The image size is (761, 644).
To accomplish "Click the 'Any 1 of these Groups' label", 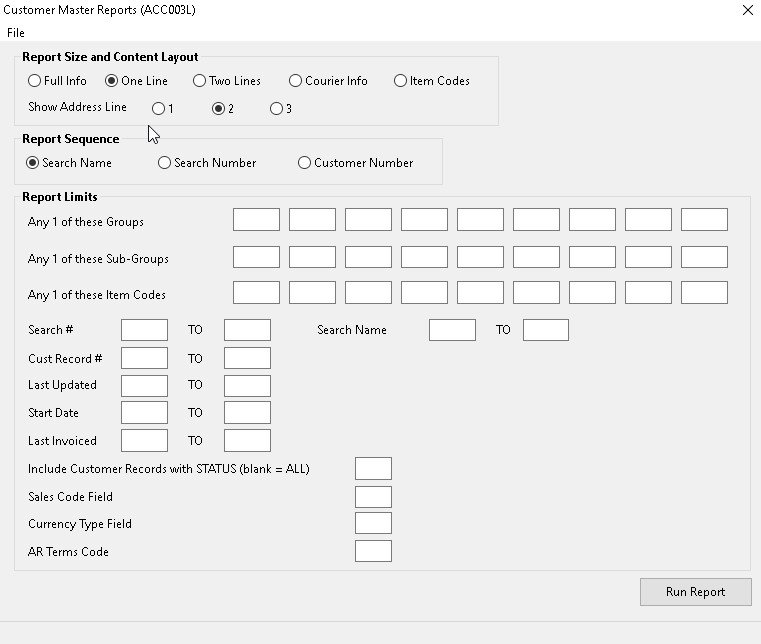I will pos(86,222).
